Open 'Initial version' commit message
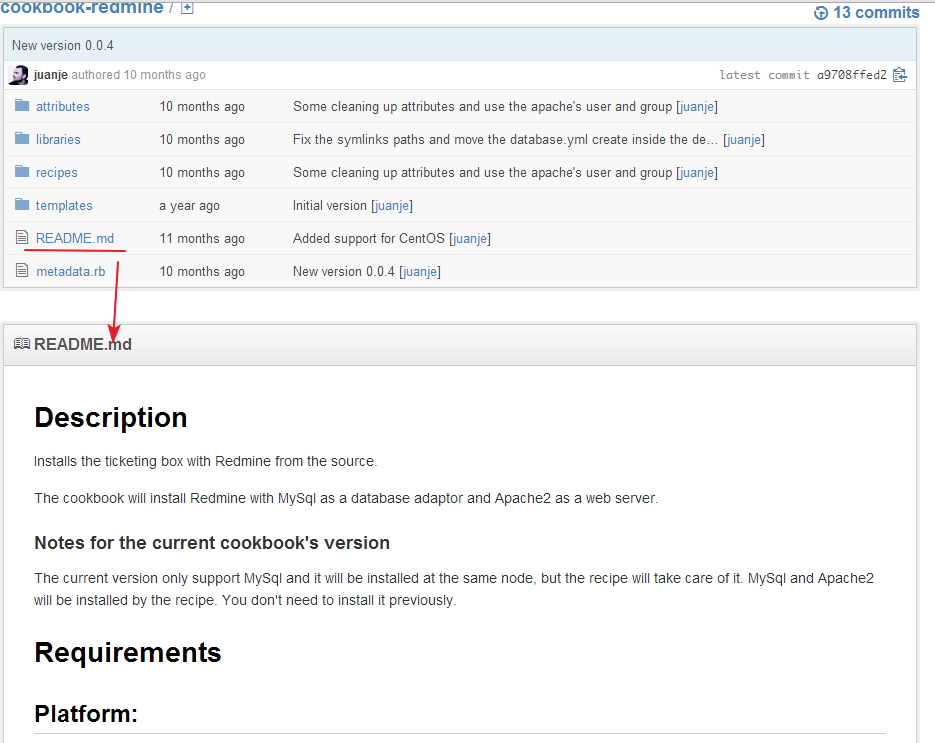 point(330,206)
